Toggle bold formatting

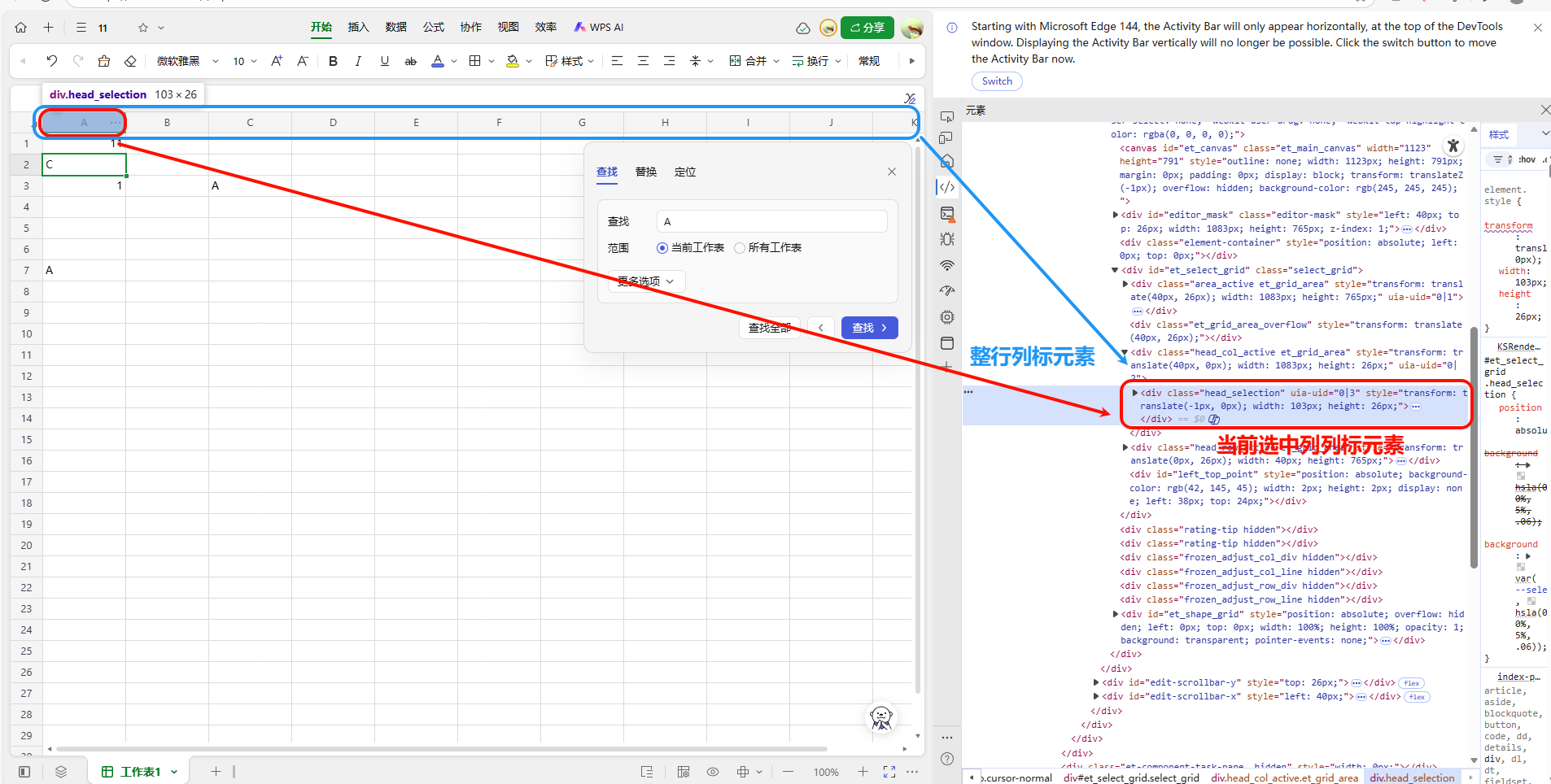coord(333,61)
